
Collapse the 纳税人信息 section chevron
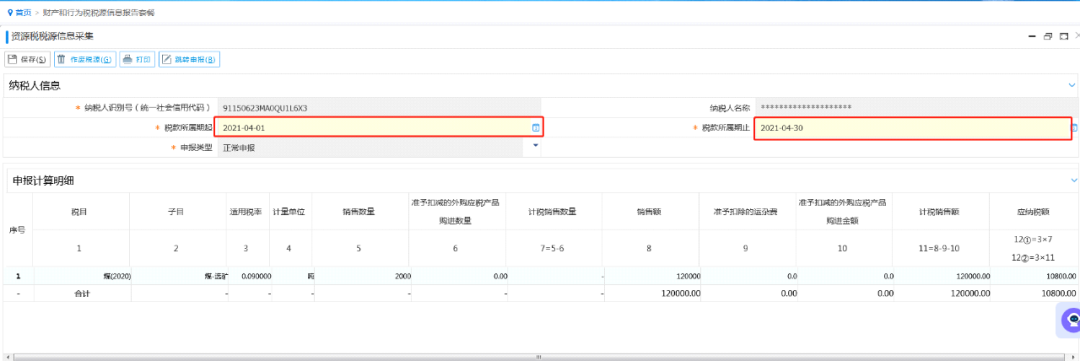click(x=1071, y=85)
